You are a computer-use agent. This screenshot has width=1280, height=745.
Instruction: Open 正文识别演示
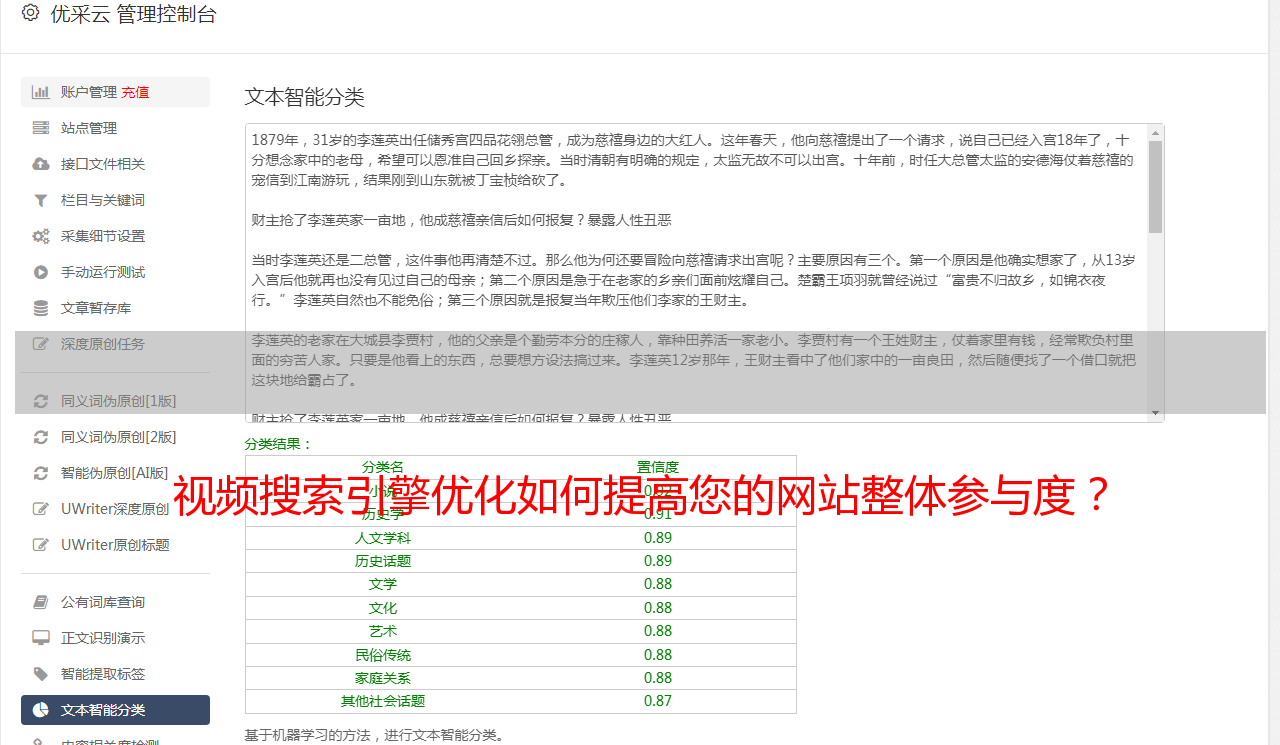pyautogui.click(x=115, y=638)
